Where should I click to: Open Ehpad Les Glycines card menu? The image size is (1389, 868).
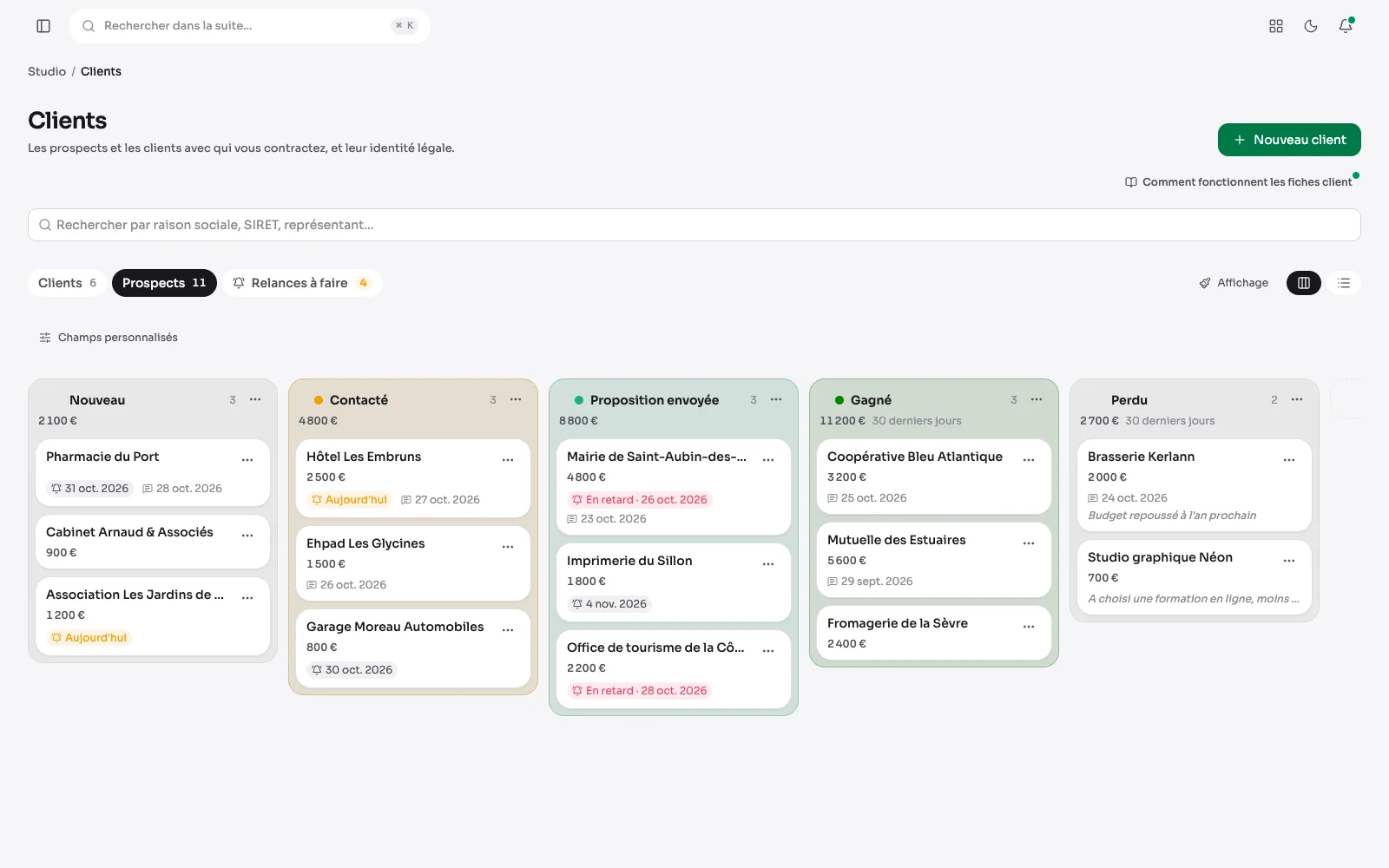point(508,547)
